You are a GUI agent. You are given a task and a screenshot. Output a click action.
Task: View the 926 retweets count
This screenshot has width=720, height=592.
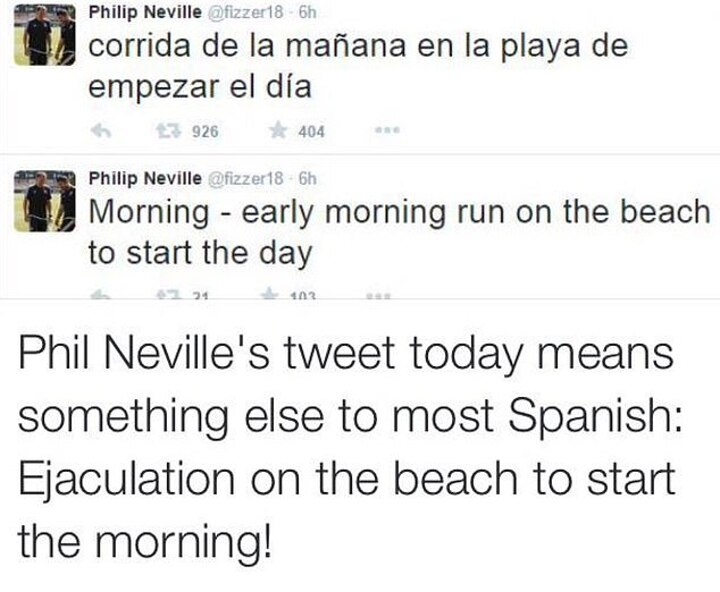coord(192,130)
